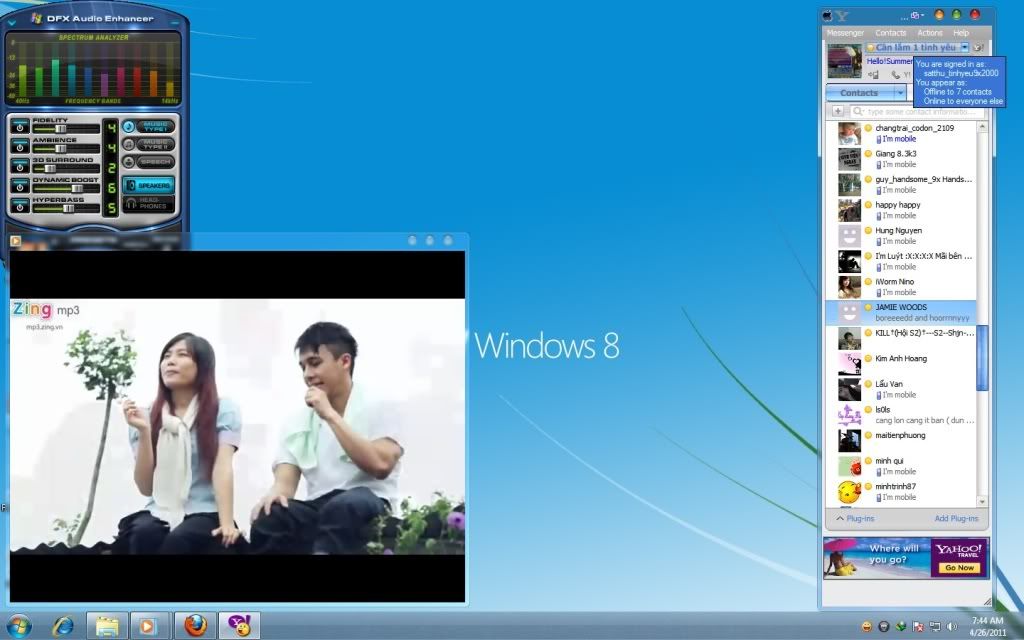This screenshot has width=1024, height=640.
Task: Click the Yahoo Y icon in Messenger title bar
Action: [841, 15]
